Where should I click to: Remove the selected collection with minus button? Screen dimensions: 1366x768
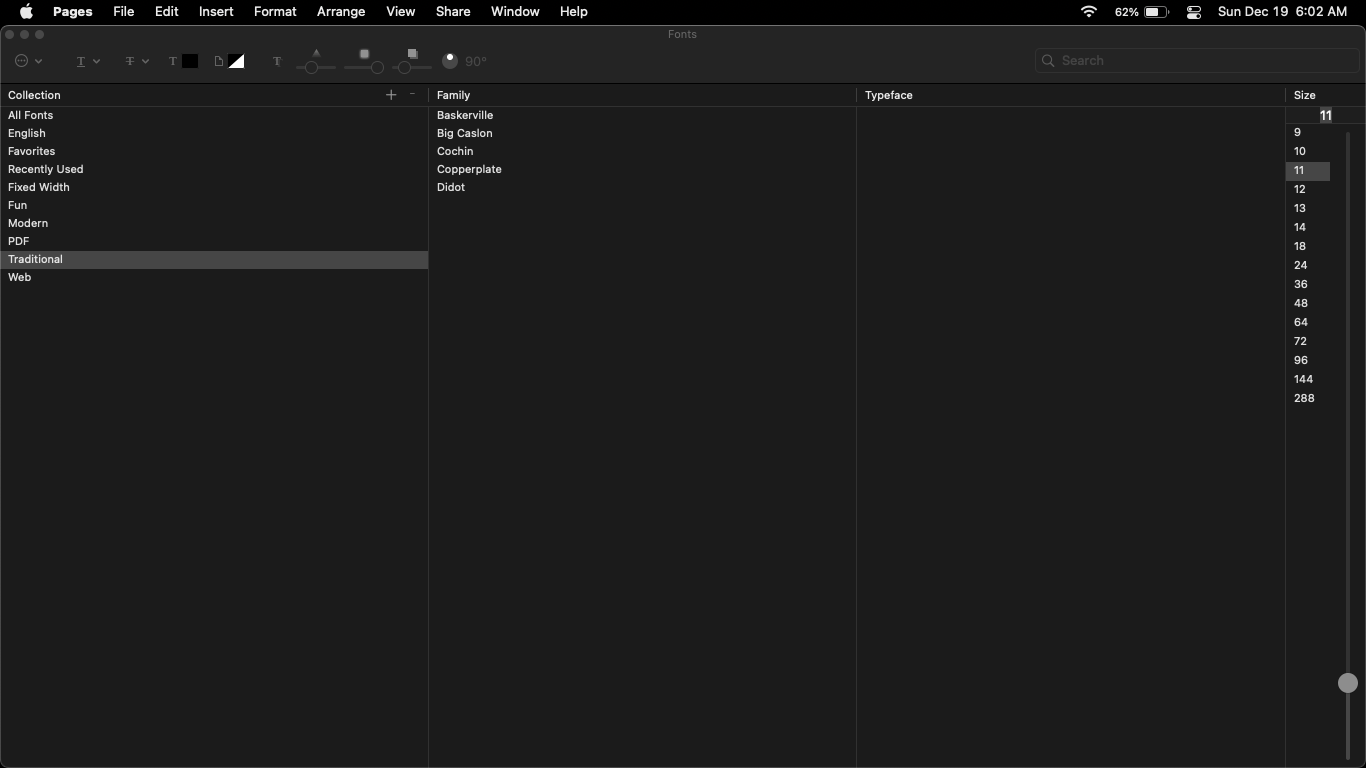click(x=412, y=95)
